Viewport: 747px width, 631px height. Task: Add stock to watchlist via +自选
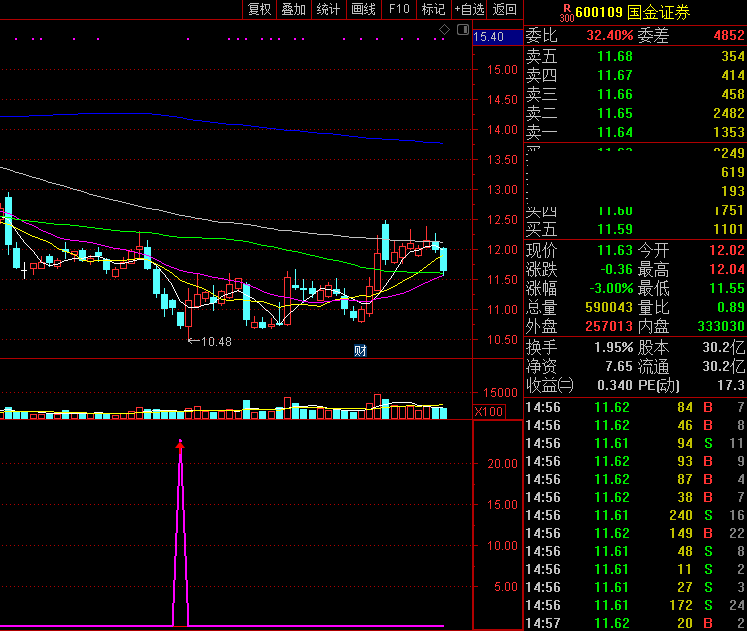[x=469, y=9]
